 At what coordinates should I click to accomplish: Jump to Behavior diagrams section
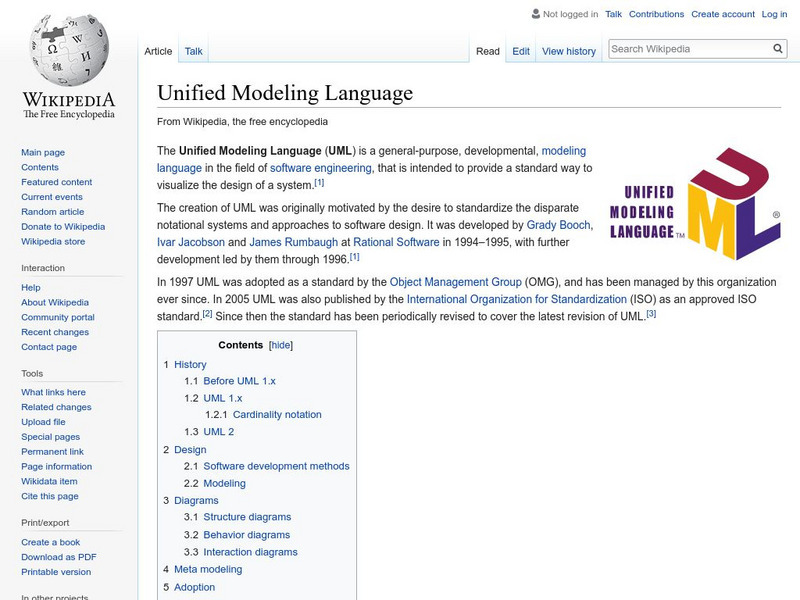(246, 535)
